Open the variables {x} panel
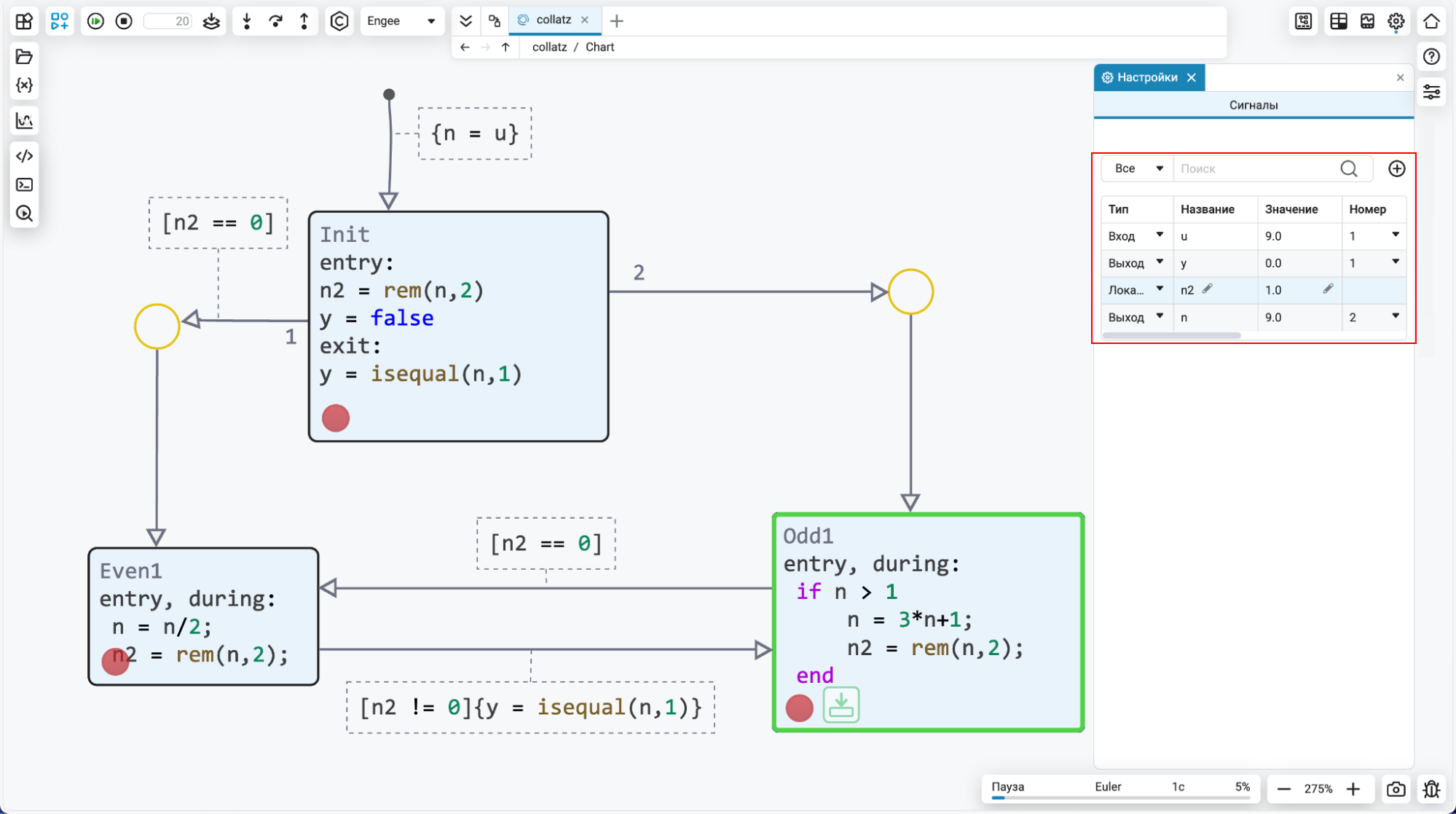This screenshot has width=1456, height=814. click(x=24, y=85)
